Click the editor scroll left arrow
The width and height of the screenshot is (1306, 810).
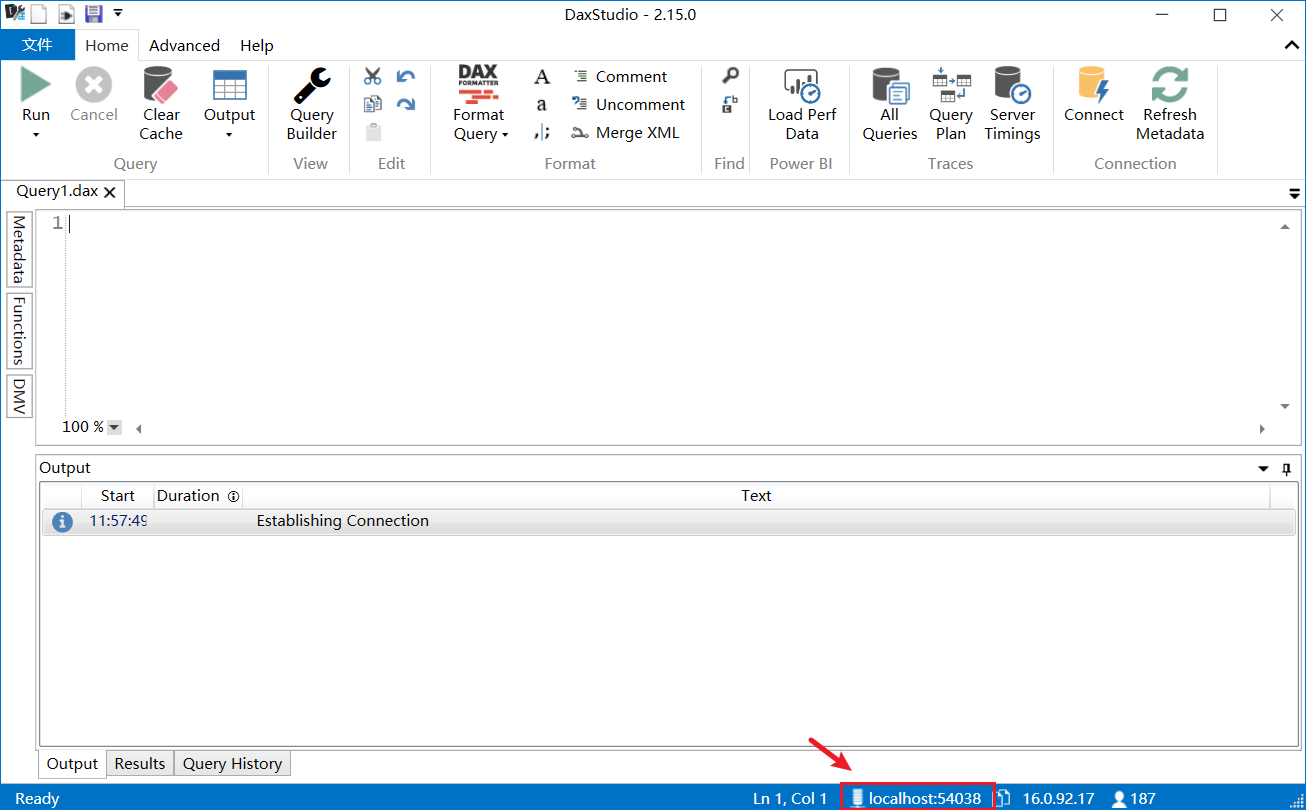[138, 429]
